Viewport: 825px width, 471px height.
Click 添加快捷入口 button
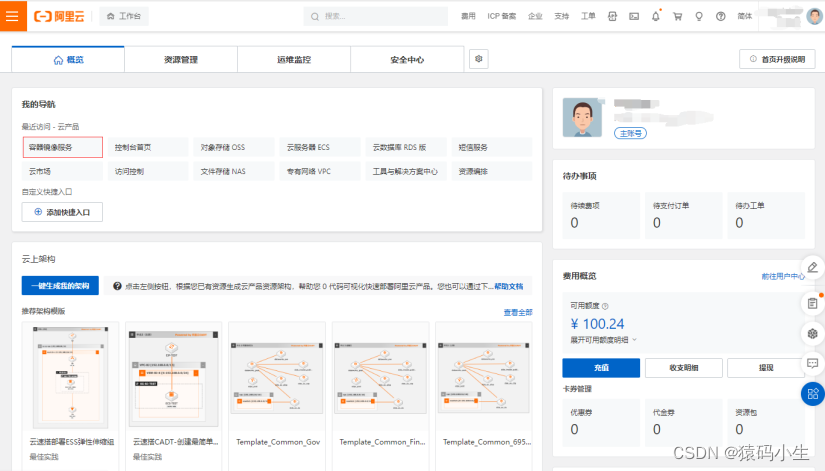[x=62, y=212]
